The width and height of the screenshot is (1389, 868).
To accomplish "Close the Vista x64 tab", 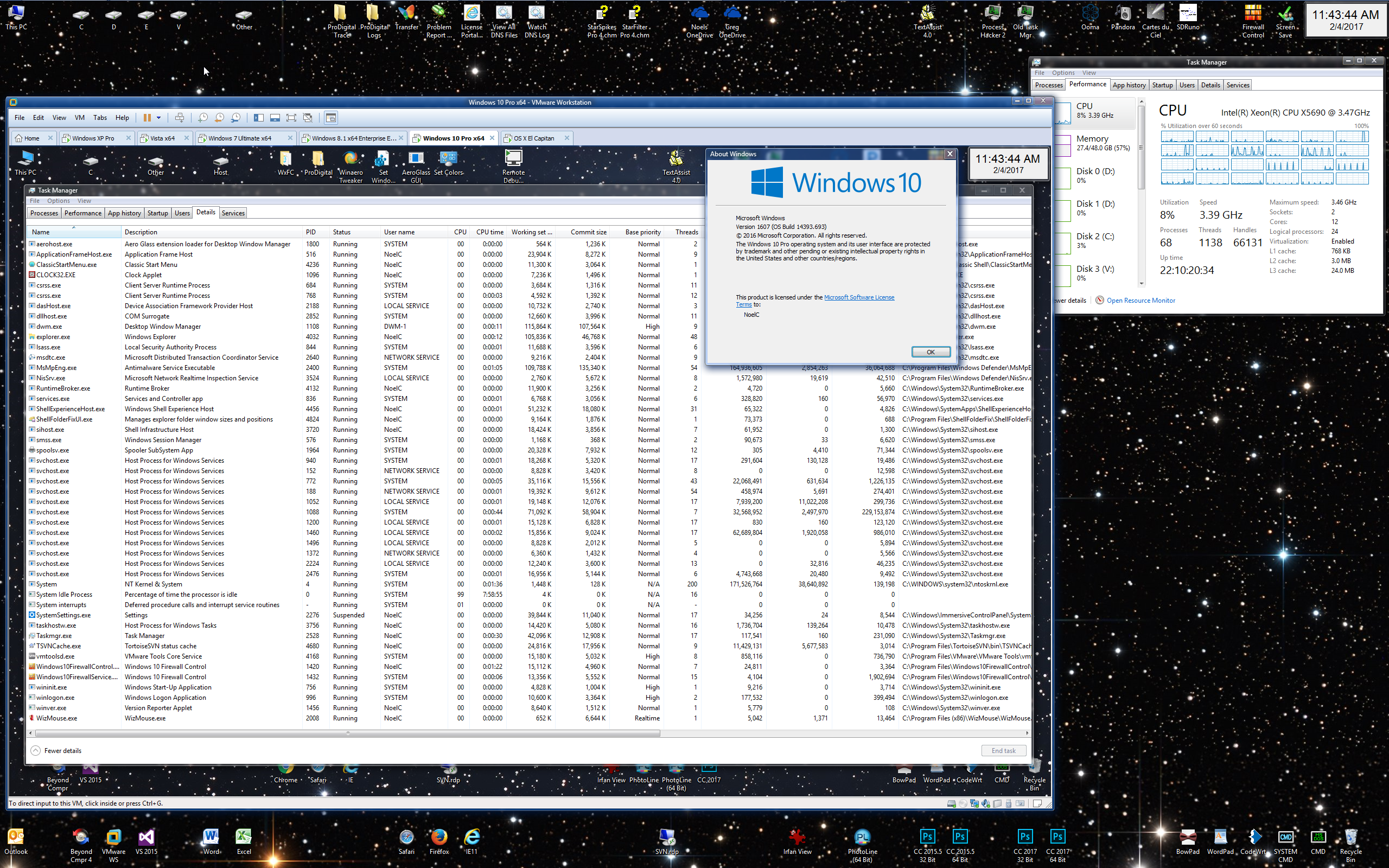I will pos(187,138).
